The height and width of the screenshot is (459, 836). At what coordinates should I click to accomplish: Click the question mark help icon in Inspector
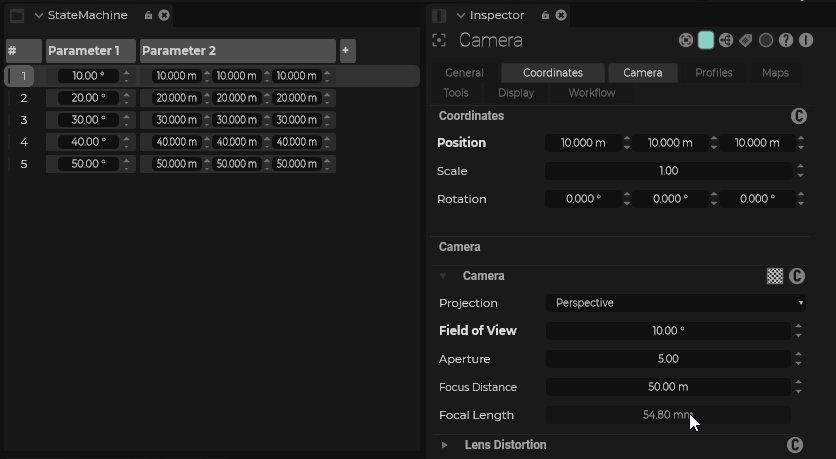click(786, 41)
